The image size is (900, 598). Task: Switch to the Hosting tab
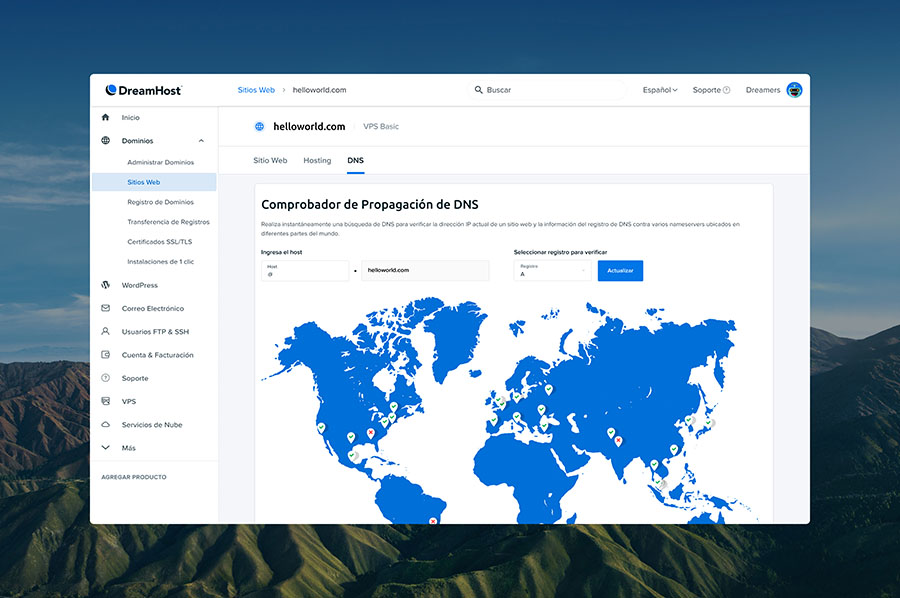click(317, 160)
